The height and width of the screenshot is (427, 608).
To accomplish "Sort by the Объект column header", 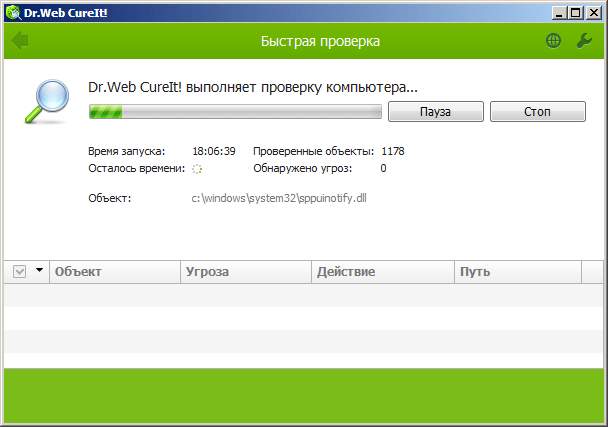I will [115, 271].
